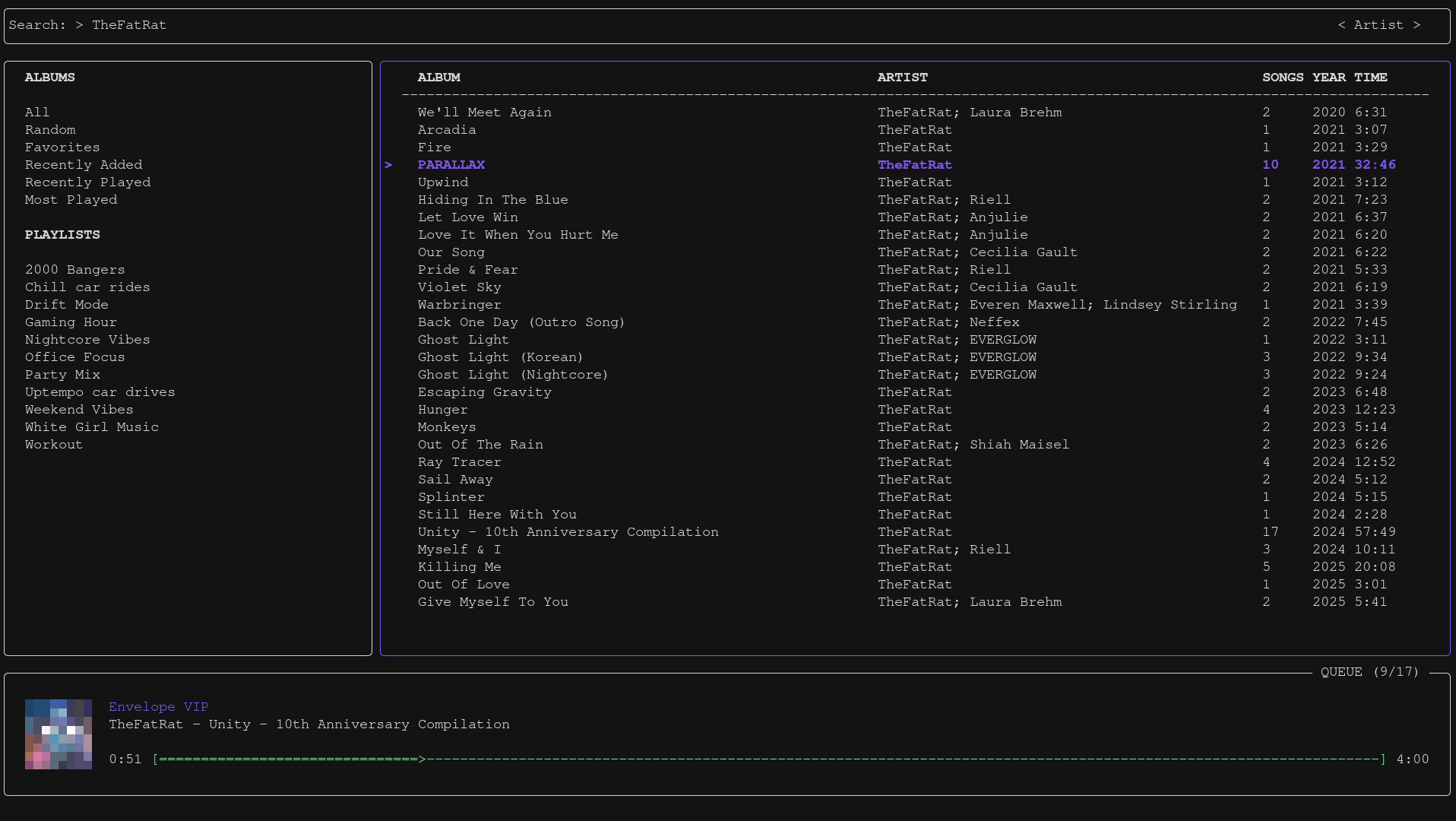1456x821 pixels.
Task: Click the YEAR column header
Action: pyautogui.click(x=1329, y=78)
